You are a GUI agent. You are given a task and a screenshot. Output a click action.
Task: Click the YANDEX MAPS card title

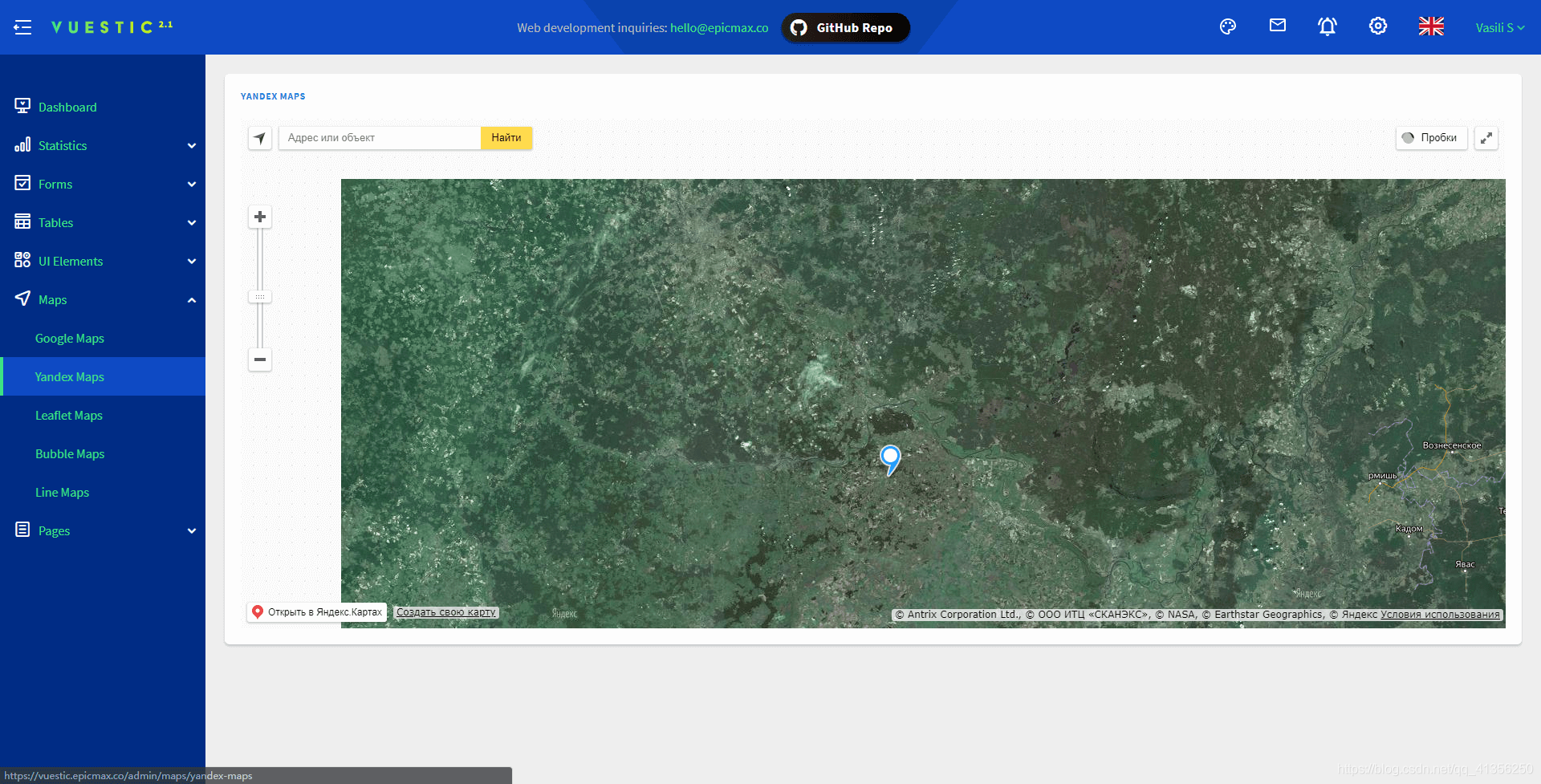273,96
